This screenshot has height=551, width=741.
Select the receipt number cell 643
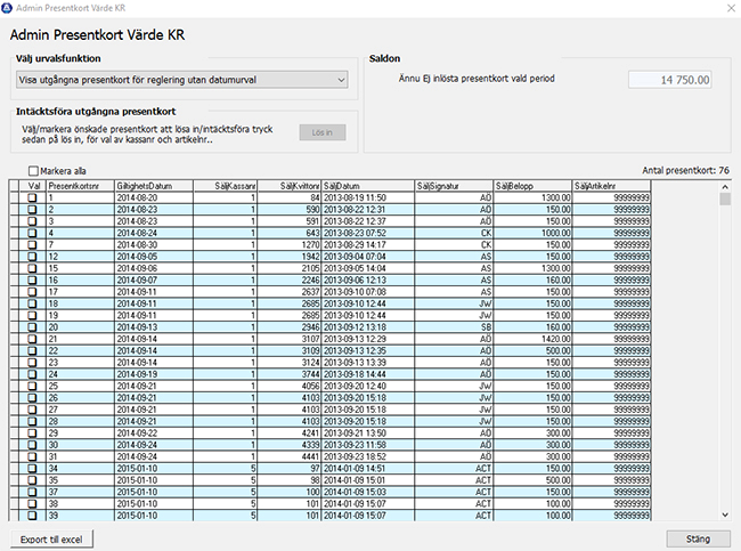[x=289, y=233]
